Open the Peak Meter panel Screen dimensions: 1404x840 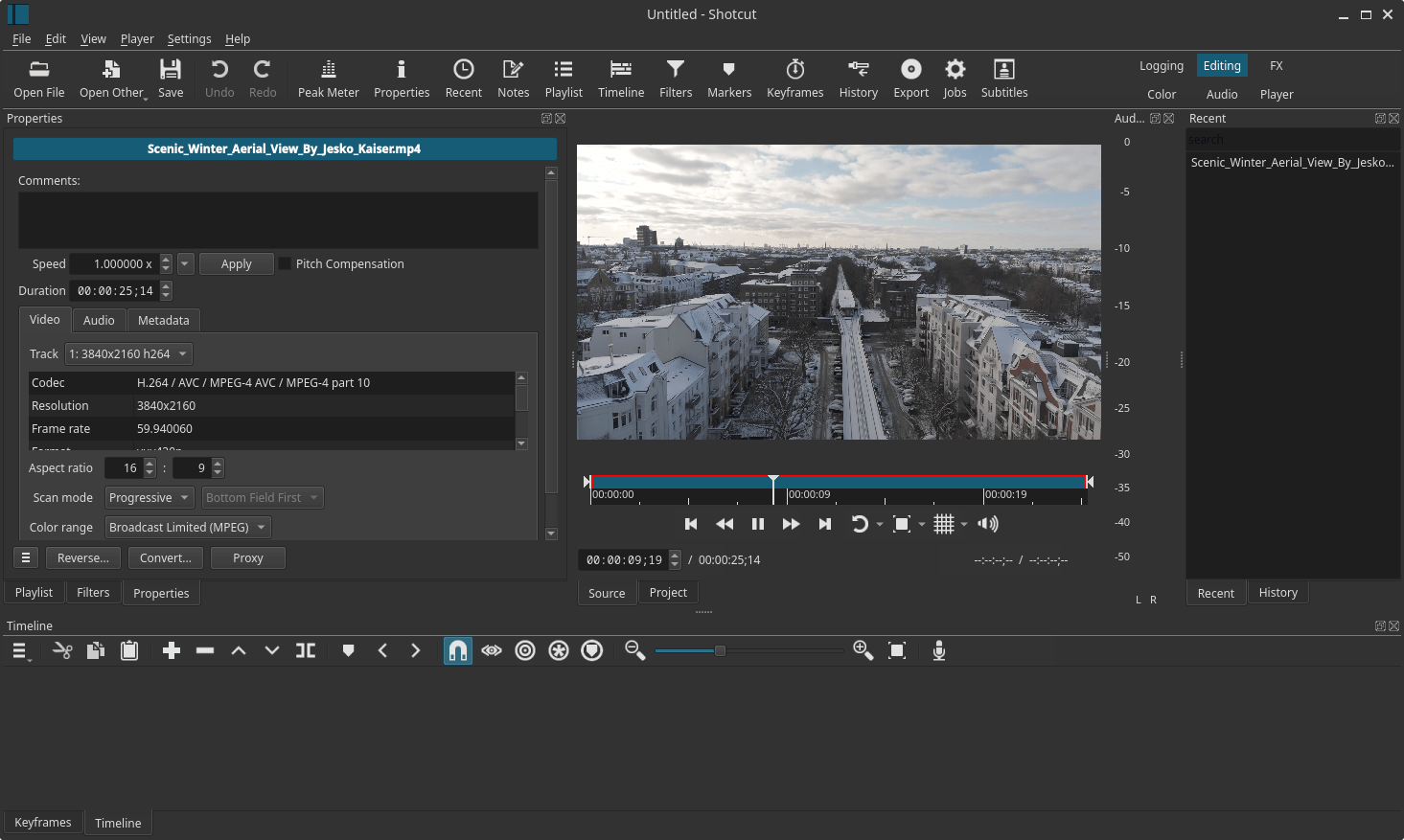tap(328, 78)
